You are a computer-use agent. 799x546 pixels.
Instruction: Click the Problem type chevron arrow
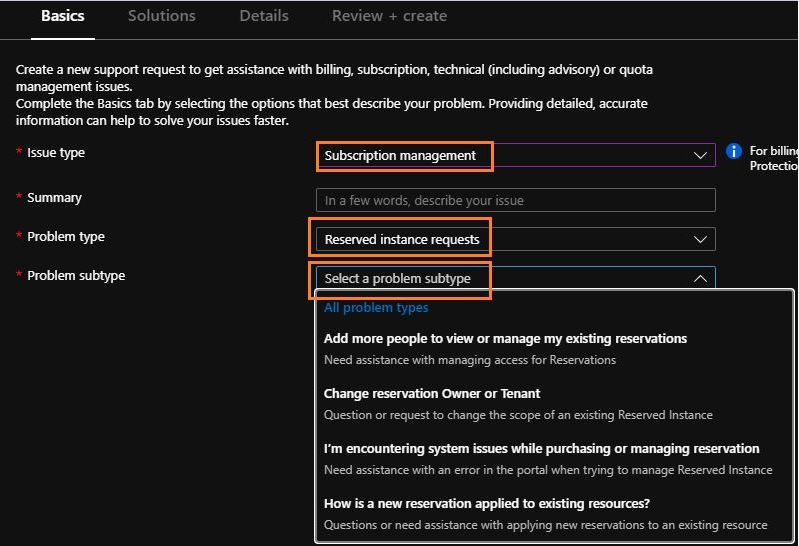pos(700,239)
